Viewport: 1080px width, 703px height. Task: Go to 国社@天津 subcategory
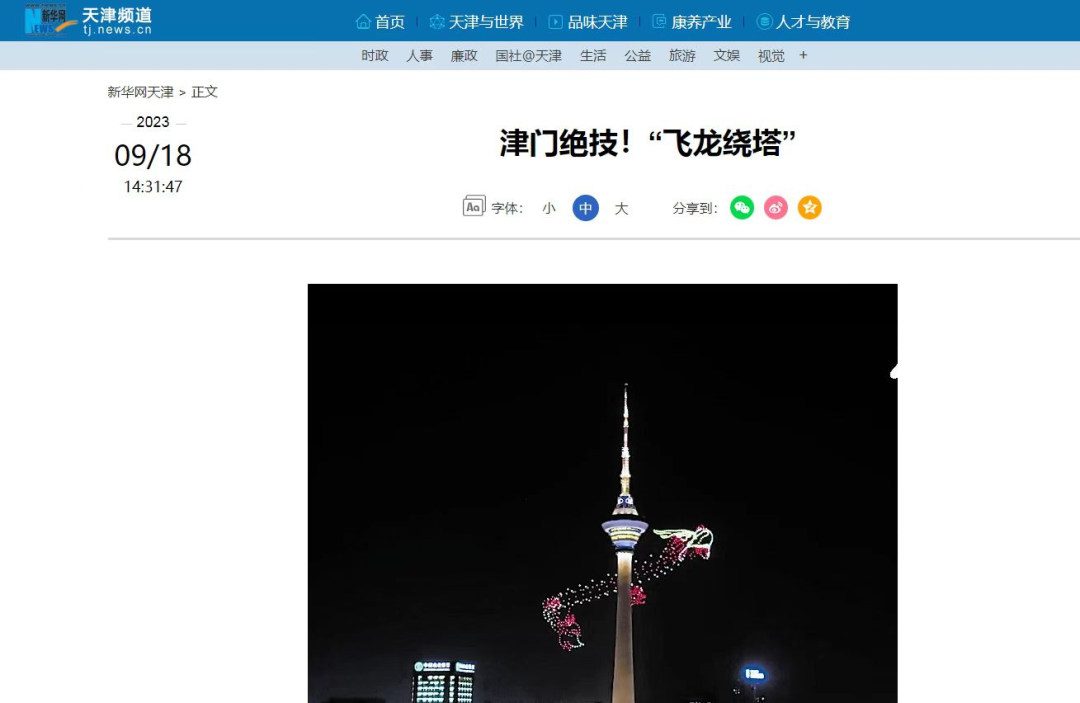(528, 56)
